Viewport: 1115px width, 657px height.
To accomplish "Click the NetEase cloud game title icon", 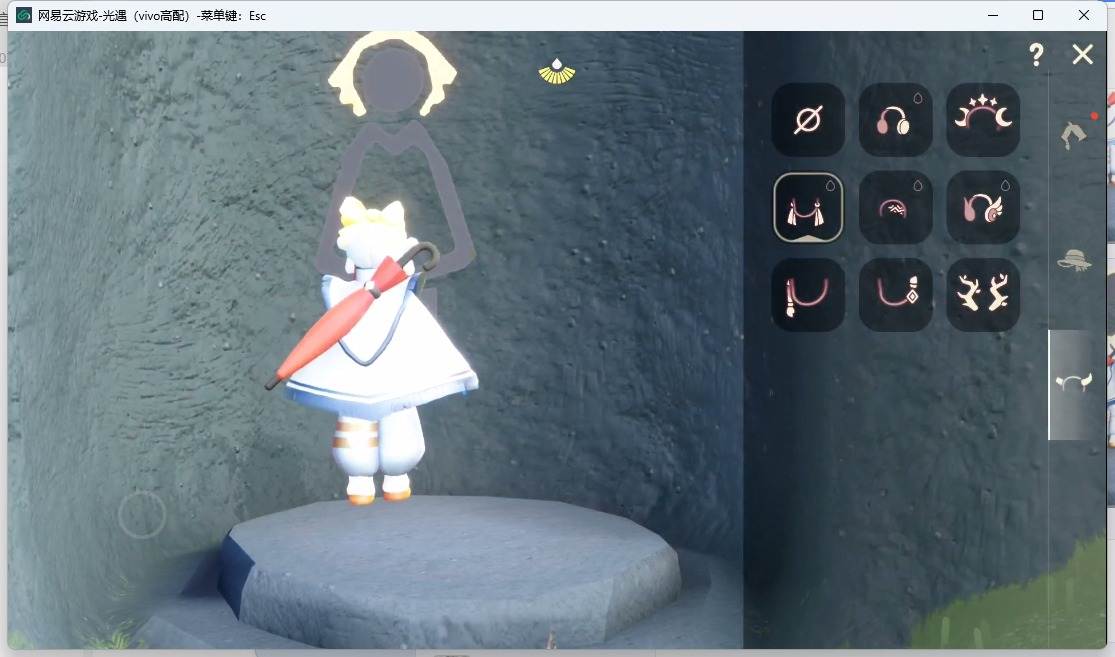I will coord(24,15).
